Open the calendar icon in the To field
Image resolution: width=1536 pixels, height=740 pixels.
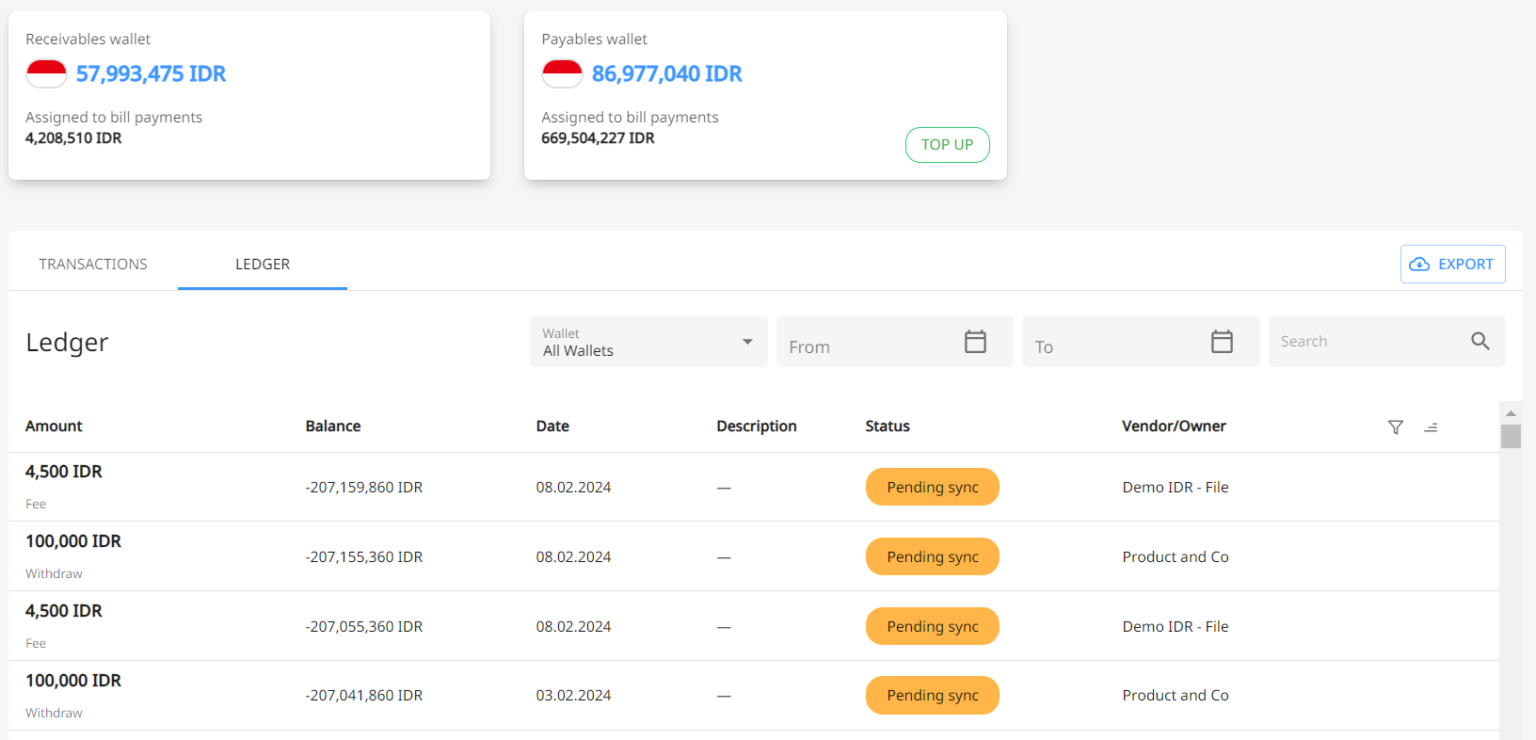(1222, 341)
